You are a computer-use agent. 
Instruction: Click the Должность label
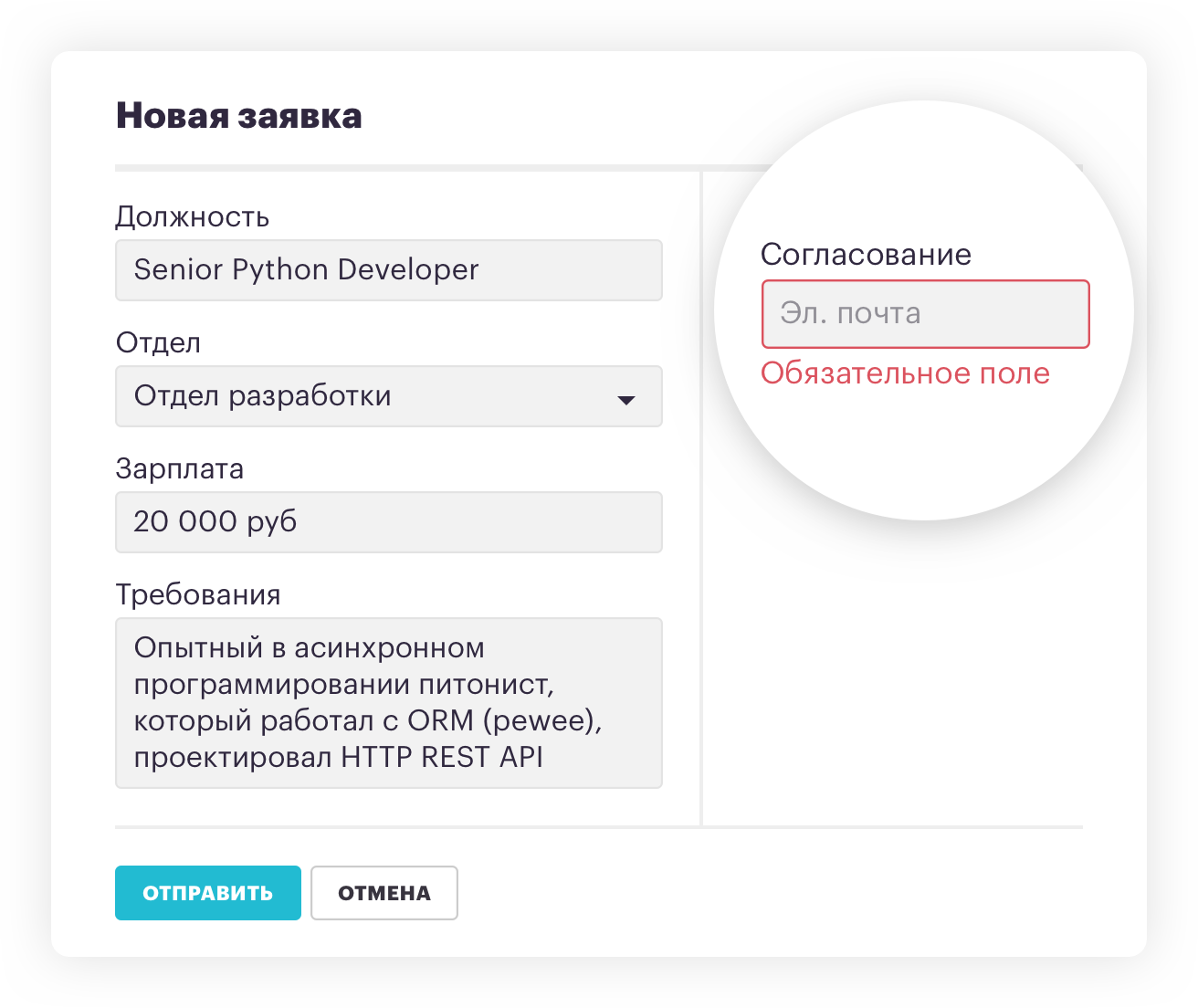192,217
